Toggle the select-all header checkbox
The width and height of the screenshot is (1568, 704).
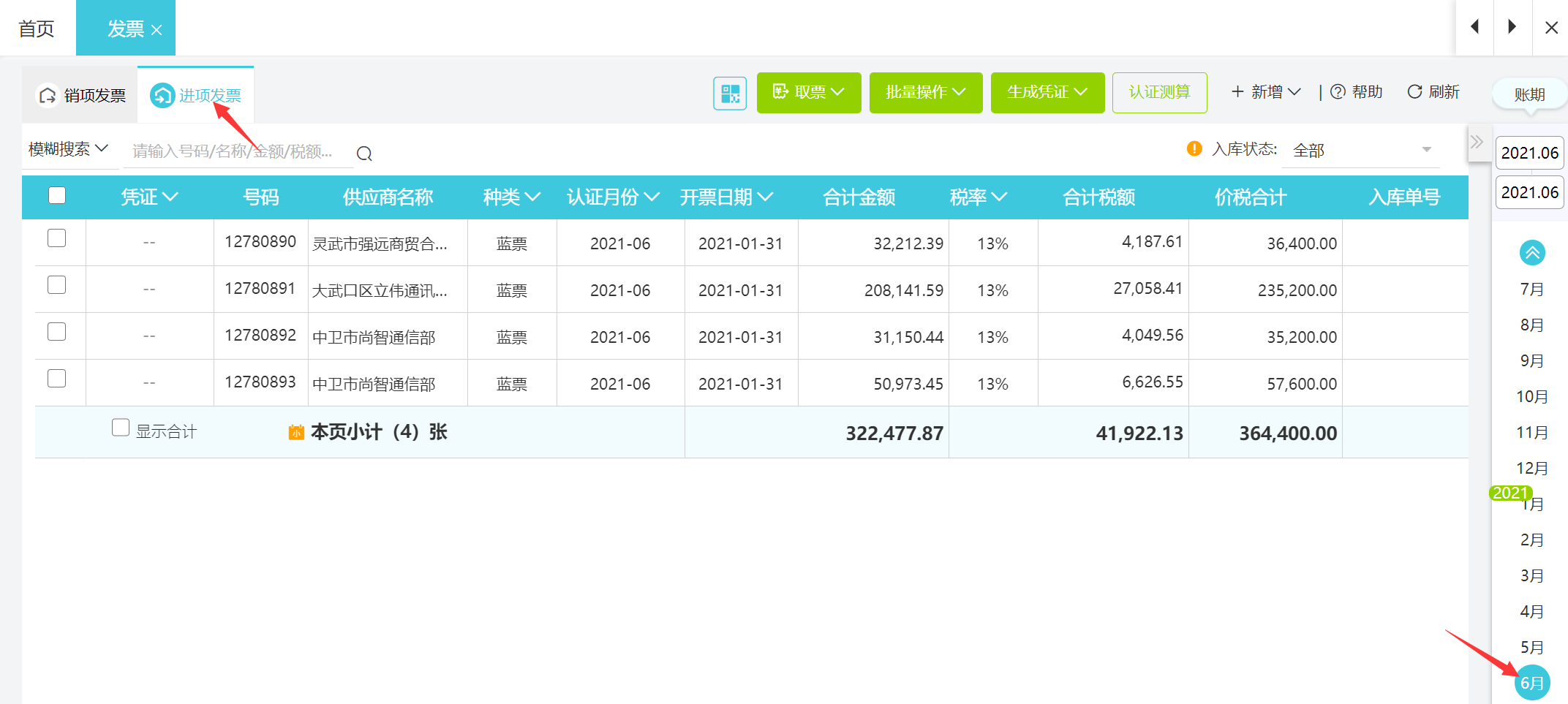[57, 195]
